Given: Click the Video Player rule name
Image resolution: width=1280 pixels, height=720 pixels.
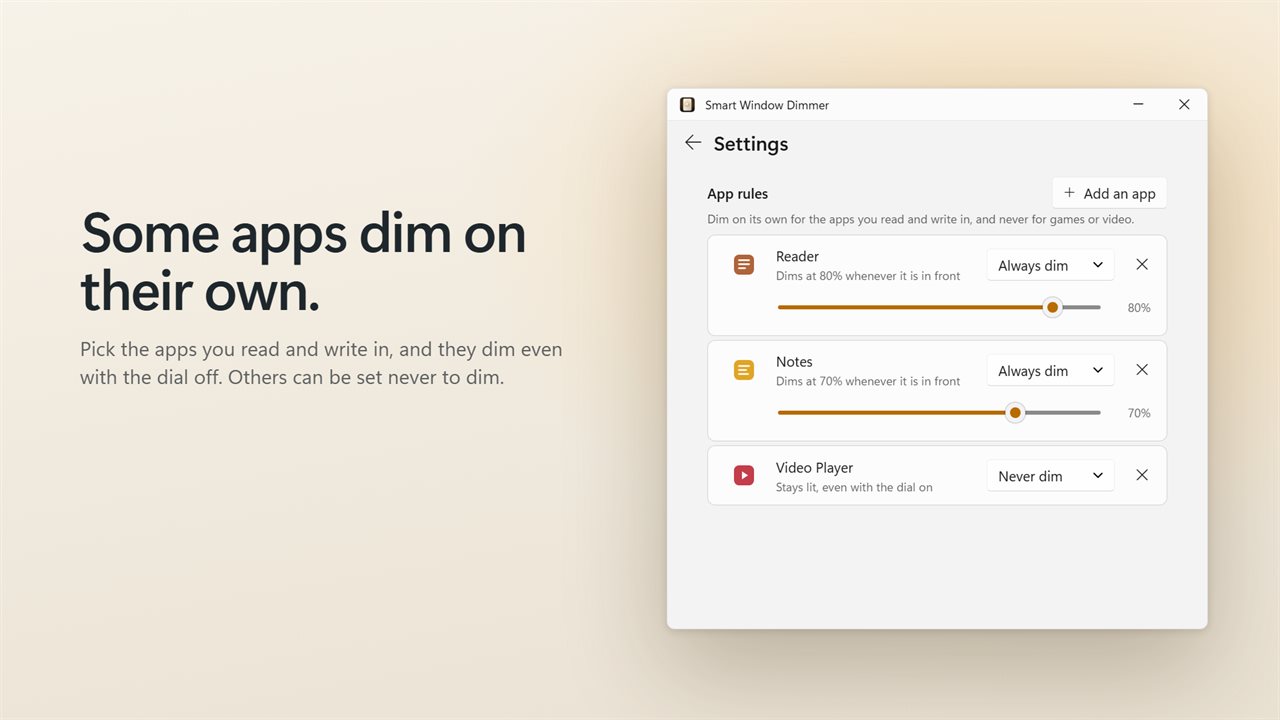Looking at the screenshot, I should click(x=814, y=468).
